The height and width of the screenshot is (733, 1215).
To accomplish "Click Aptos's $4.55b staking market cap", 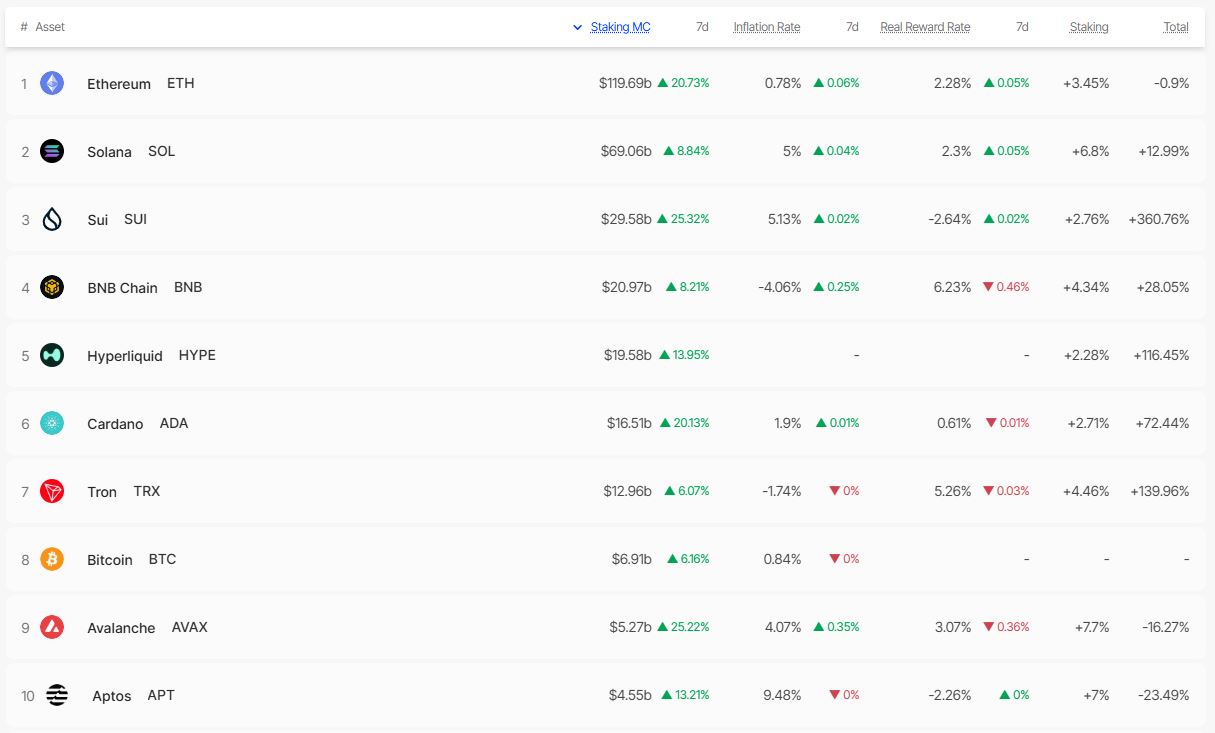I will (631, 695).
